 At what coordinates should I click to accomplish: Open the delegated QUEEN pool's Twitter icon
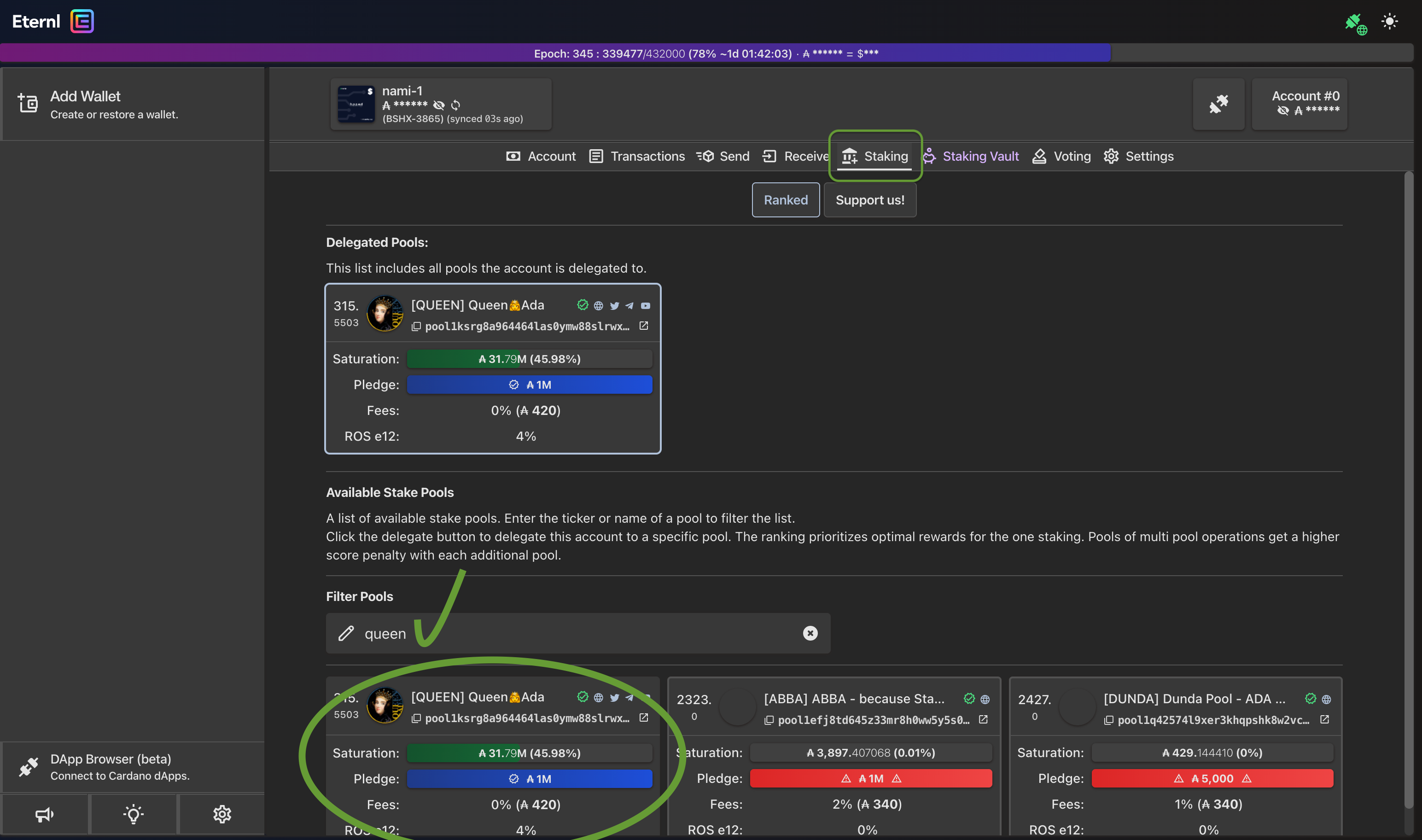614,306
